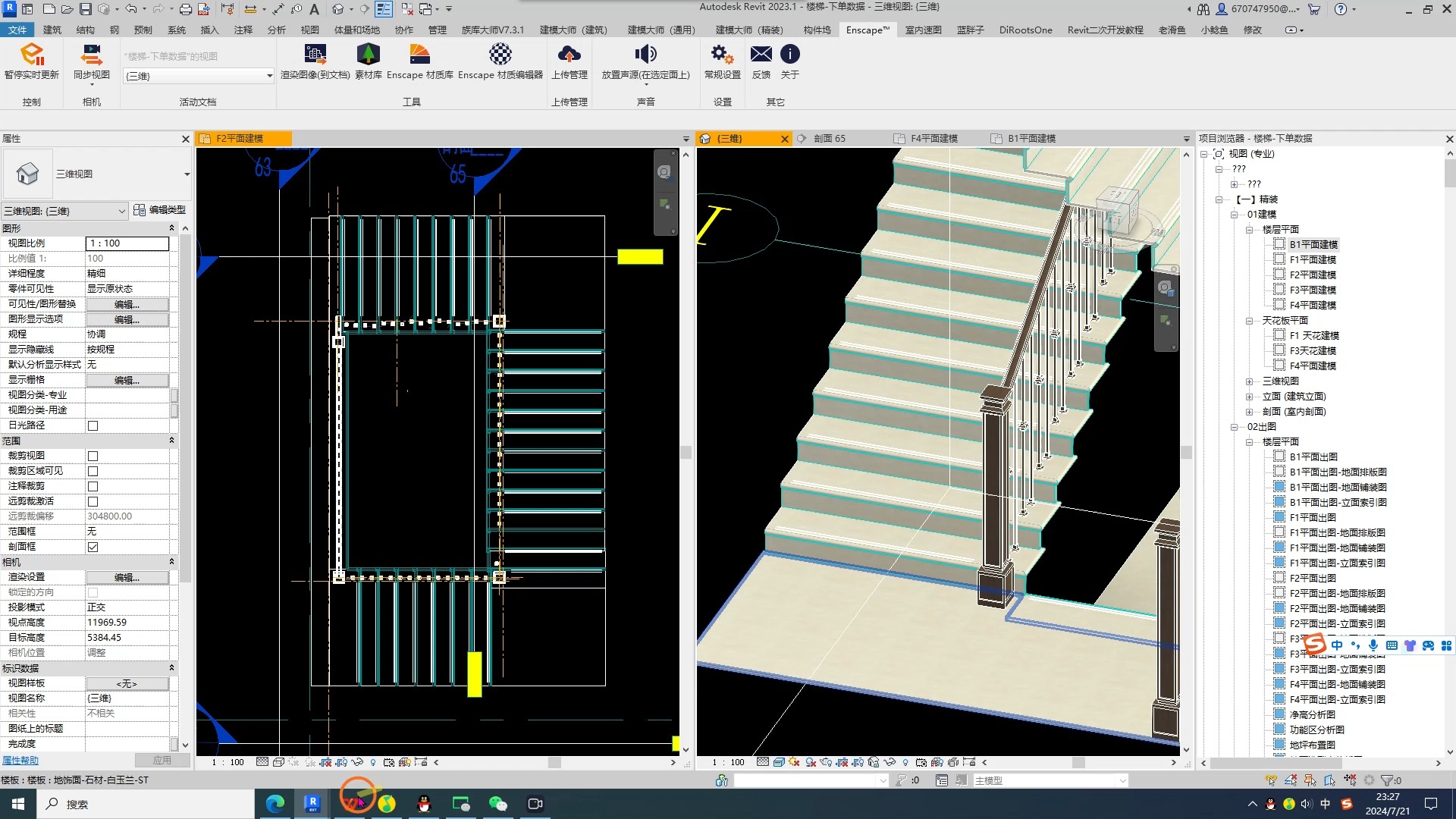Switch to the Enscape™ ribbon tab
The width and height of the screenshot is (1456, 819).
click(868, 30)
